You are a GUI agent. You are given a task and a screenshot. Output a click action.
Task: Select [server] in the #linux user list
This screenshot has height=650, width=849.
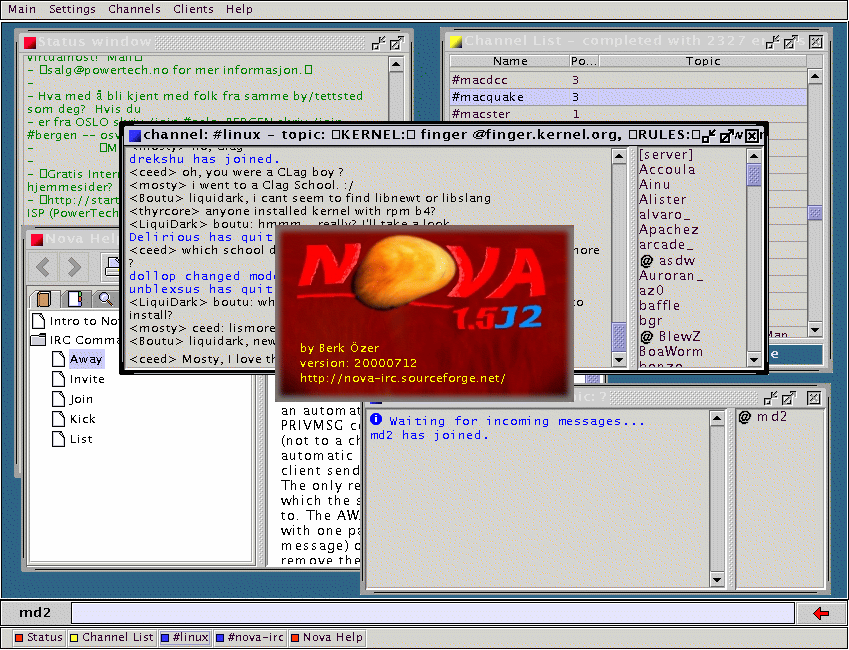[665, 155]
